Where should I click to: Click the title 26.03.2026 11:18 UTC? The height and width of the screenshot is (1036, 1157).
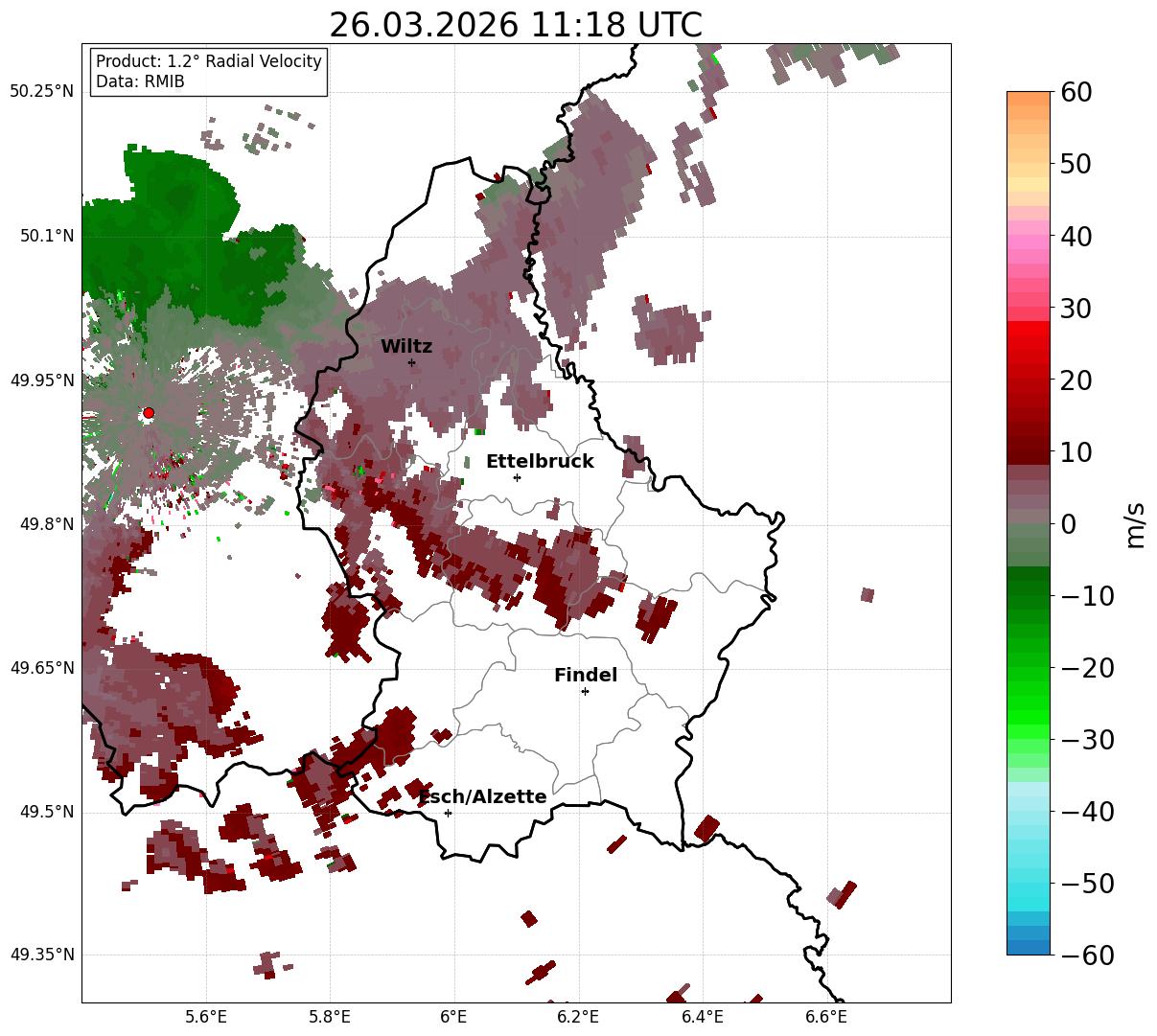[x=516, y=25]
